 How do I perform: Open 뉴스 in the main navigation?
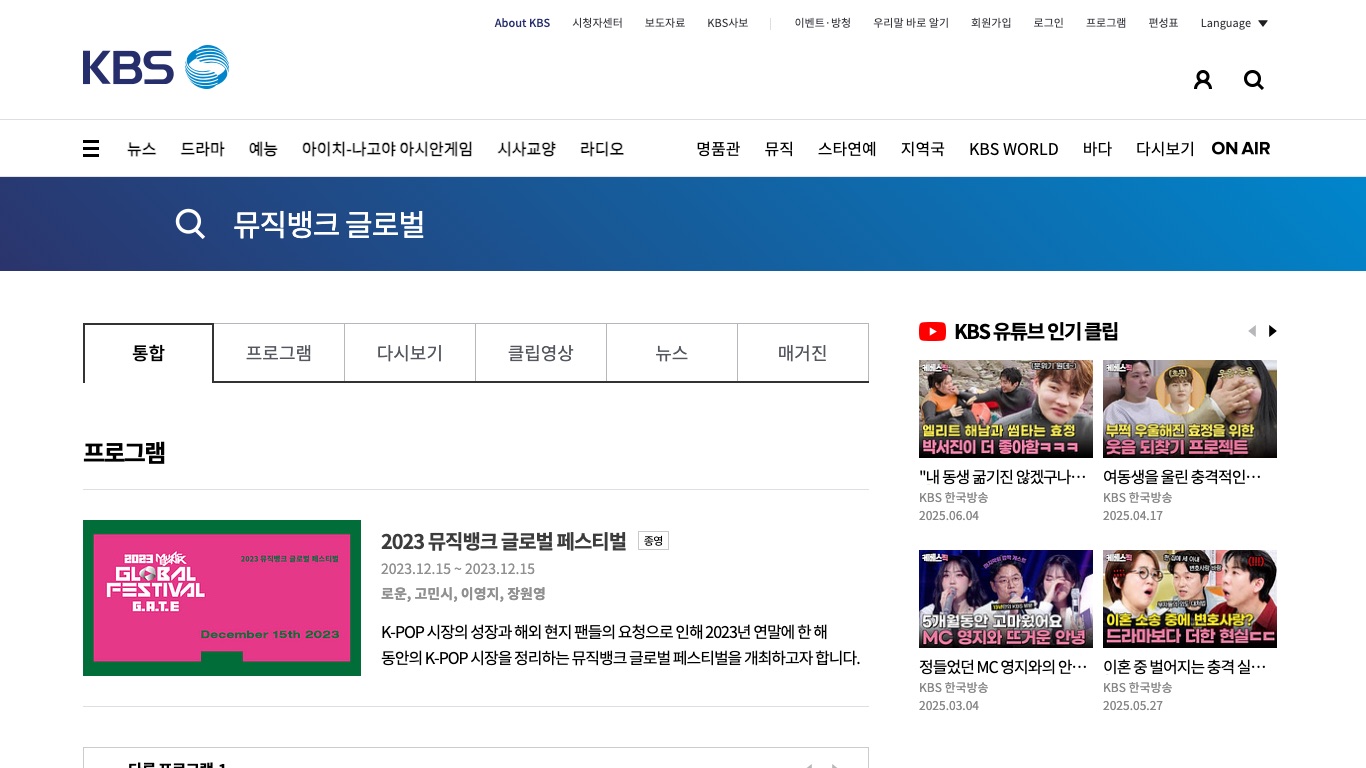141,149
